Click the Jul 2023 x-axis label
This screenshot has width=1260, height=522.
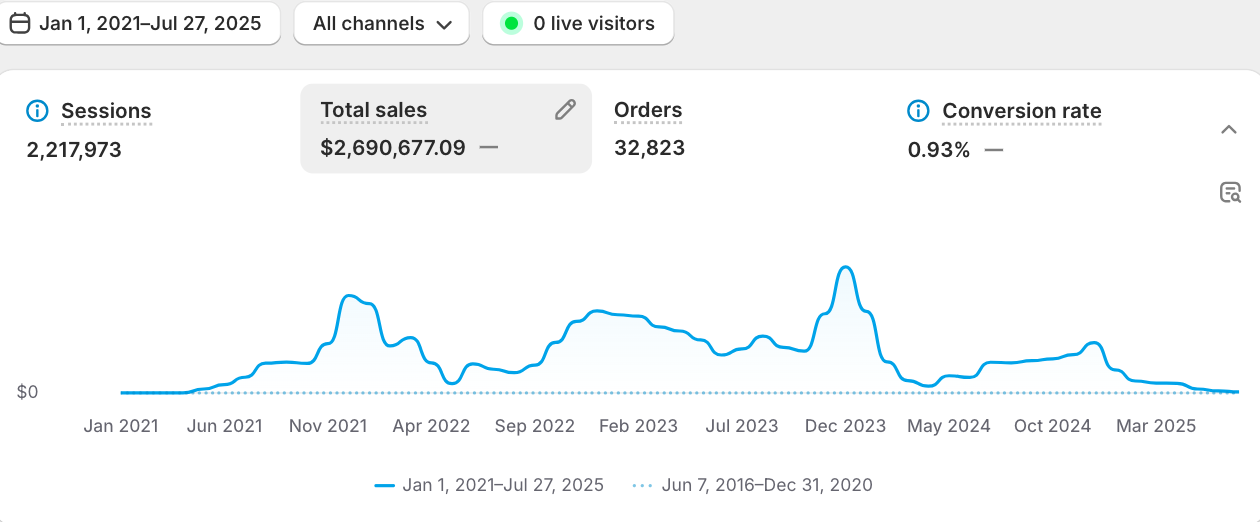[742, 426]
